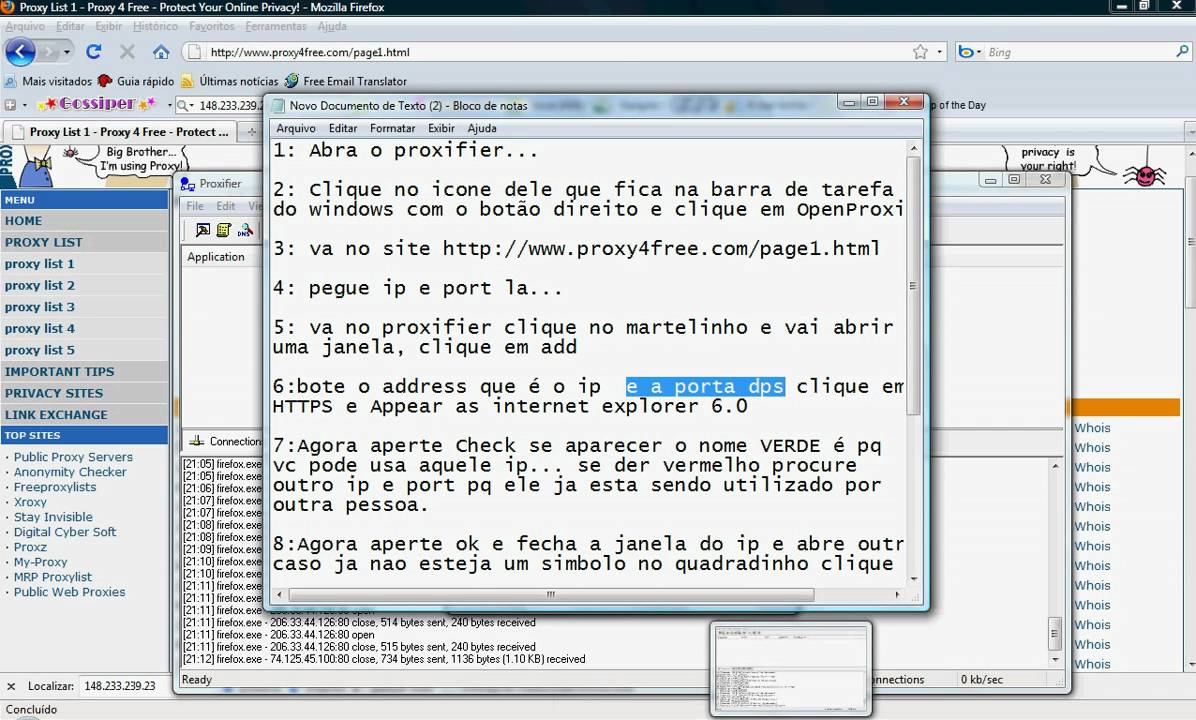The width and height of the screenshot is (1196, 720).
Task: Click the Notepad title bar document icon
Action: (278, 105)
